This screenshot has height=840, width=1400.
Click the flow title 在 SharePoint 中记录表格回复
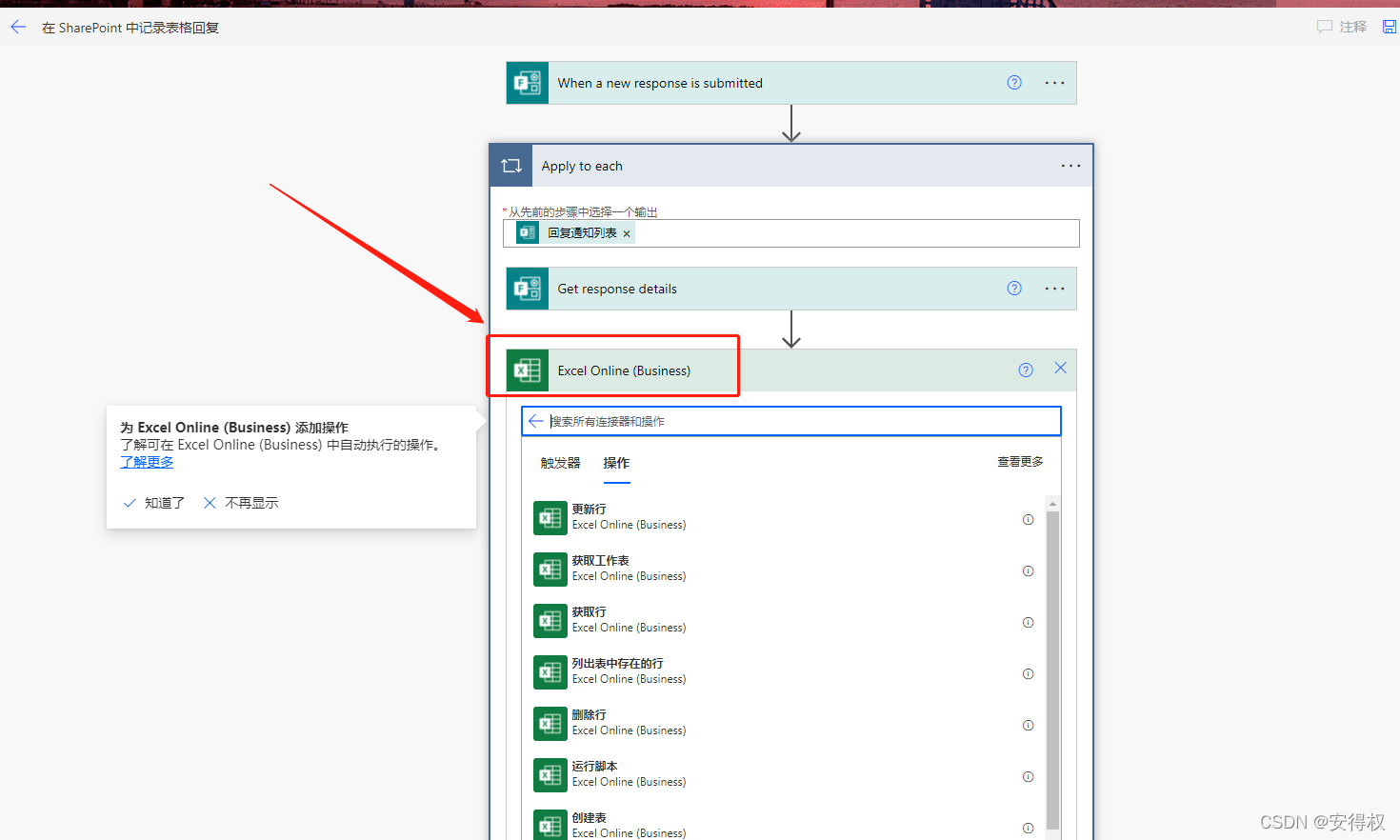130,28
